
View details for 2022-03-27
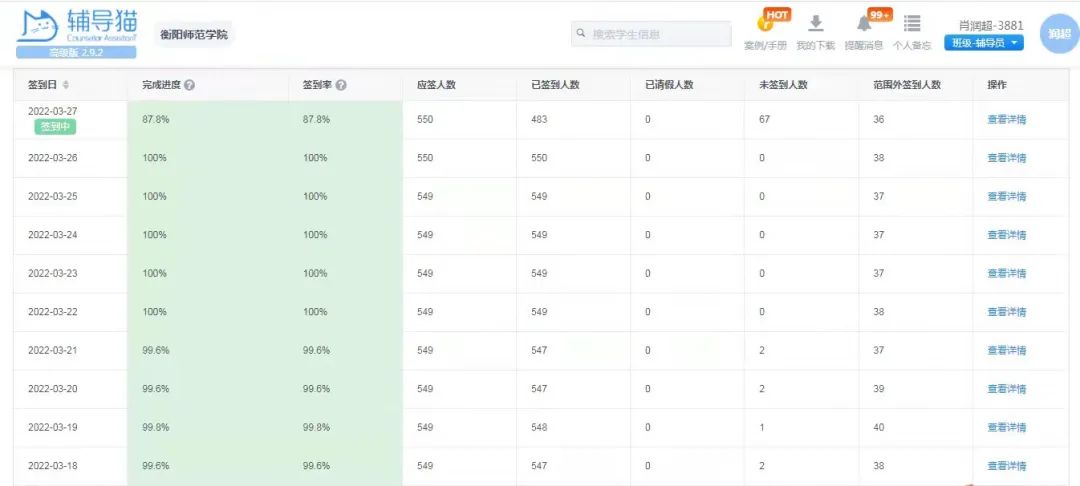pyautogui.click(x=1006, y=119)
